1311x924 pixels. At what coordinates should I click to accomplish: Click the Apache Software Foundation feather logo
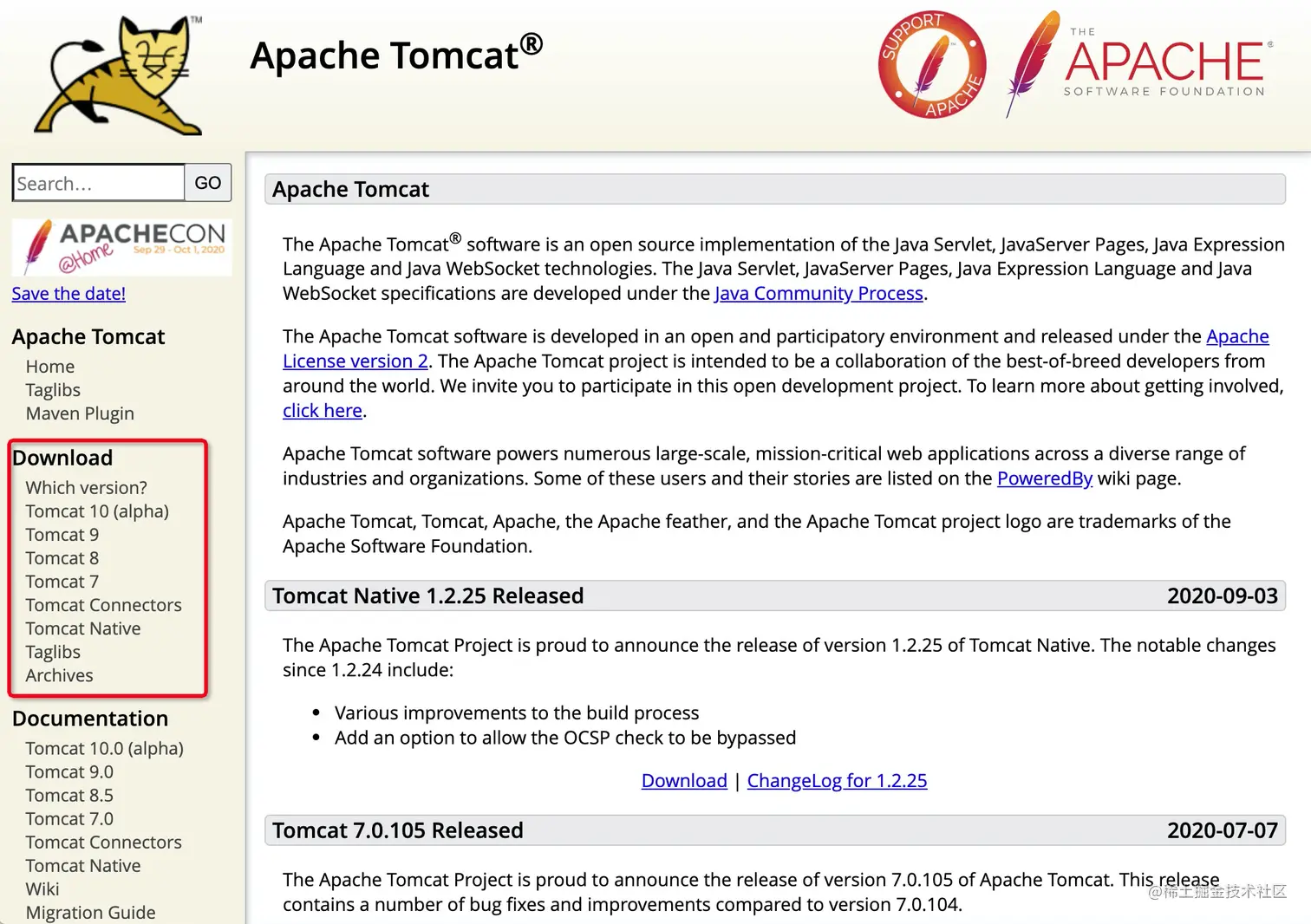click(x=1139, y=64)
